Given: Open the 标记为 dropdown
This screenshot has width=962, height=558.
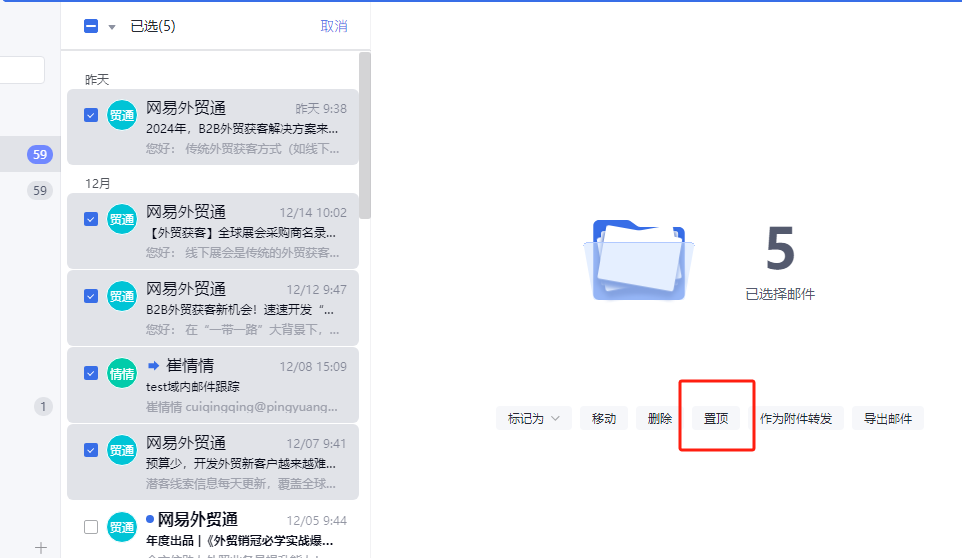Looking at the screenshot, I should point(534,418).
